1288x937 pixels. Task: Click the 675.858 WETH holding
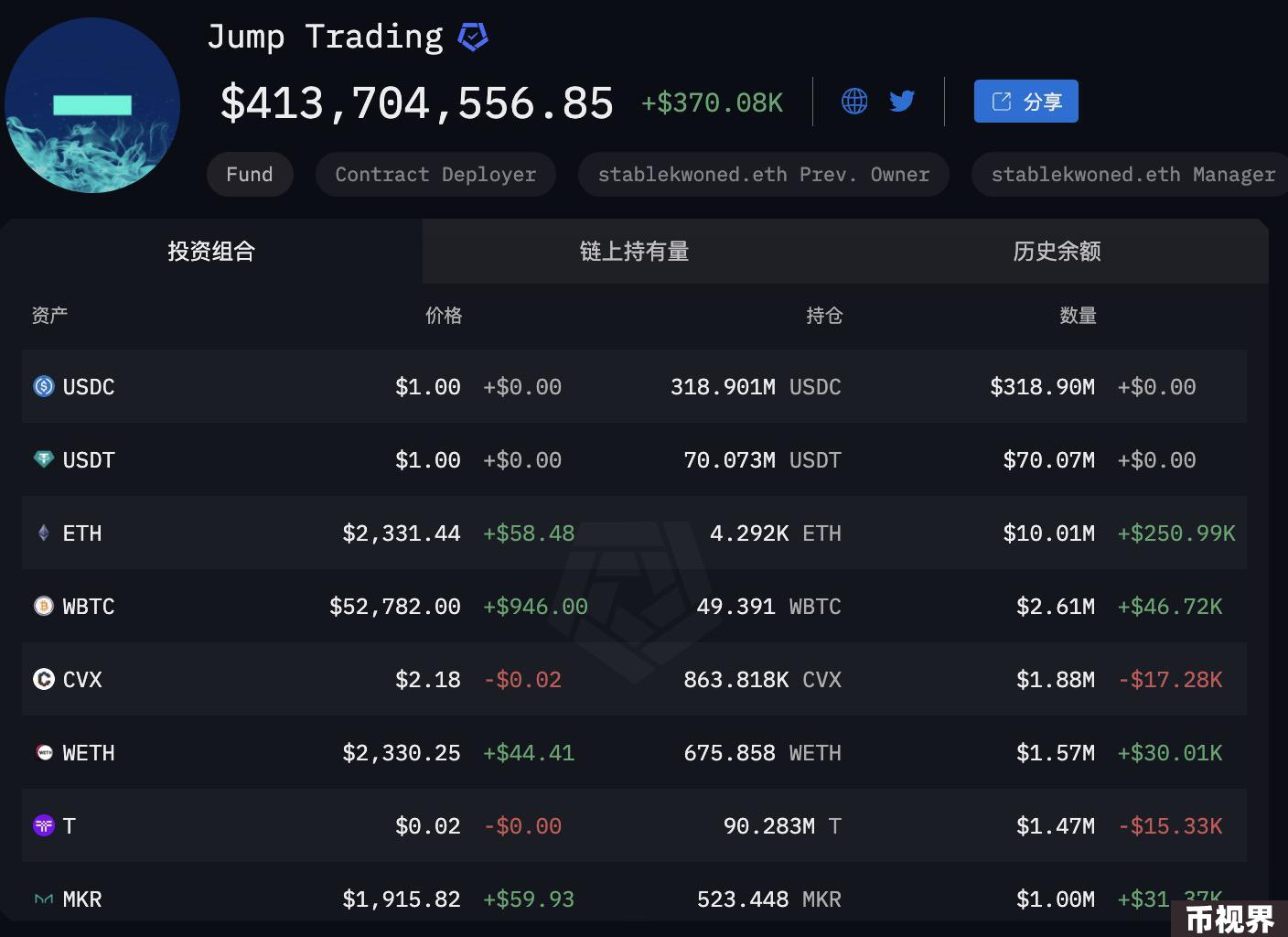[762, 753]
